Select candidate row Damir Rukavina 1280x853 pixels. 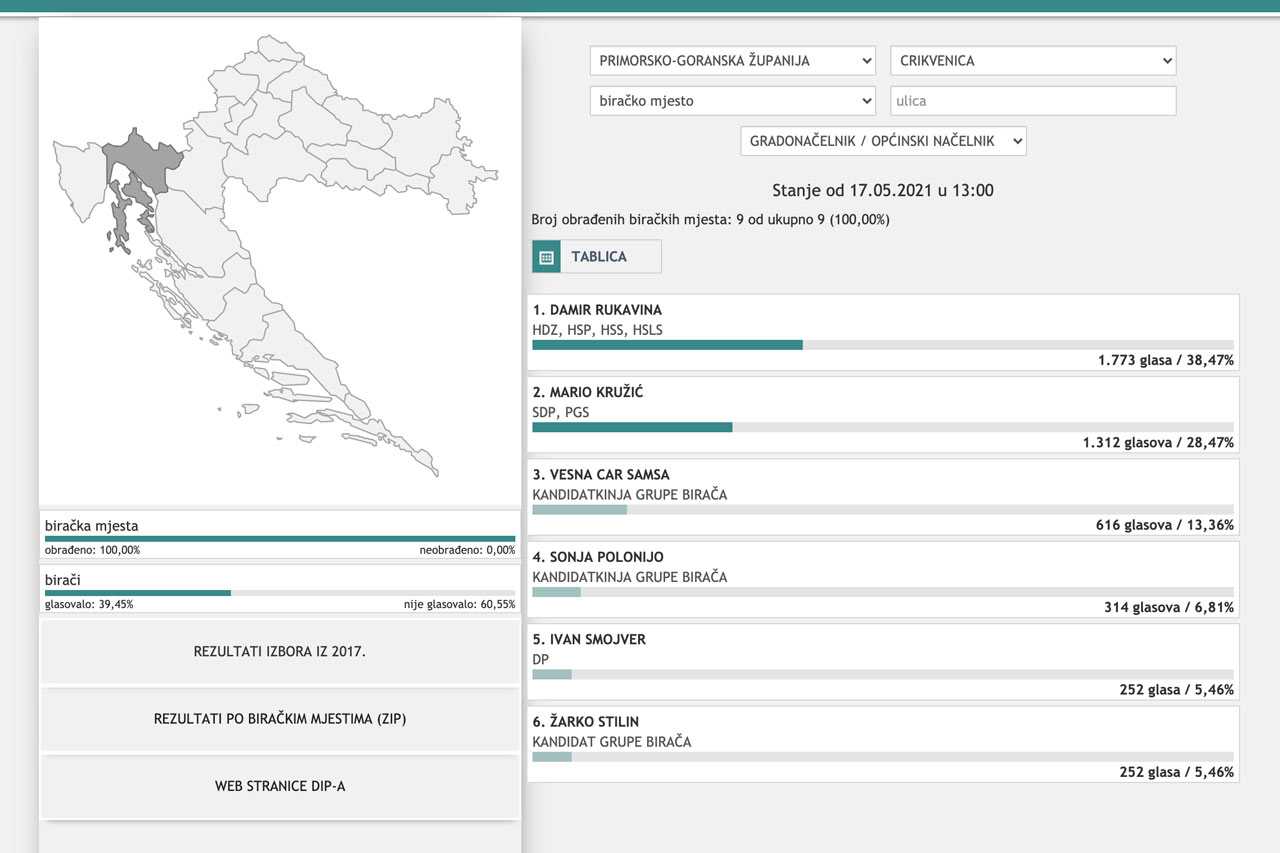[x=883, y=333]
